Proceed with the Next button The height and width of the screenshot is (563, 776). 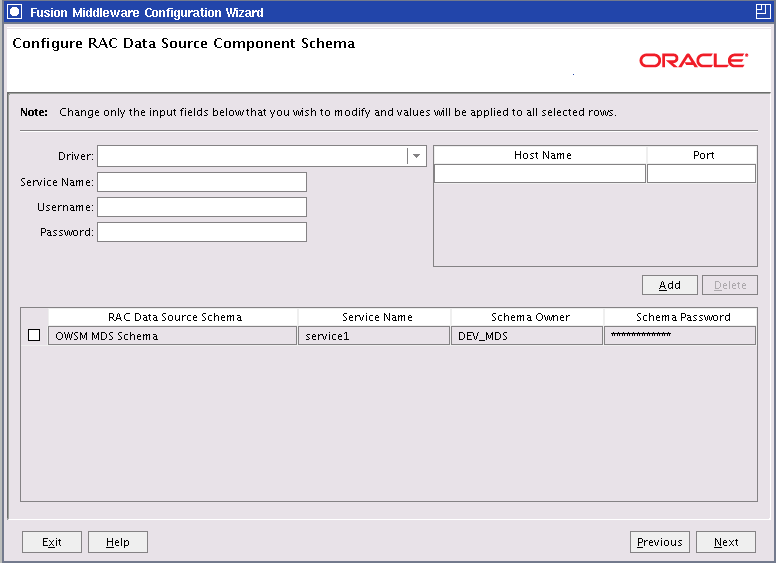[x=726, y=542]
